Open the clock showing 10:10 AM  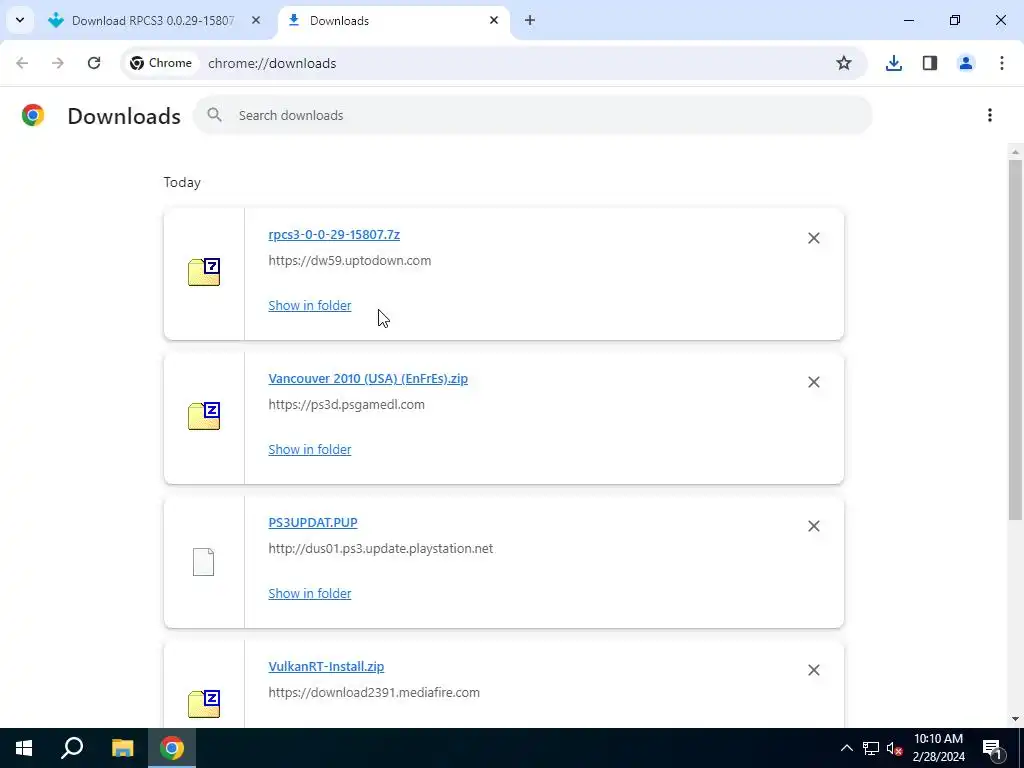point(938,748)
